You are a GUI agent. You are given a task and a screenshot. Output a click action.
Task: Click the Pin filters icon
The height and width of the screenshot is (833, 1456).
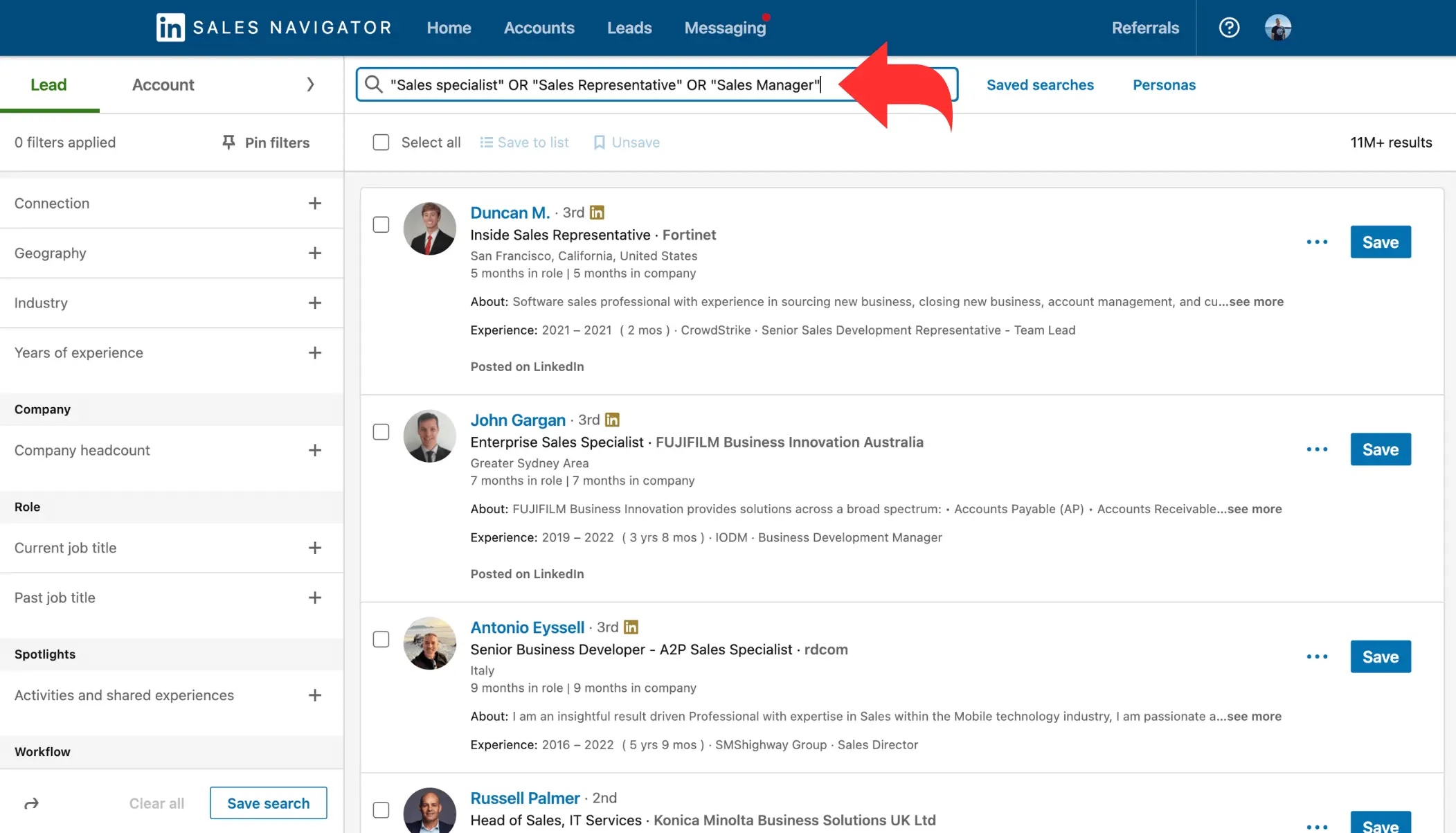pyautogui.click(x=228, y=142)
